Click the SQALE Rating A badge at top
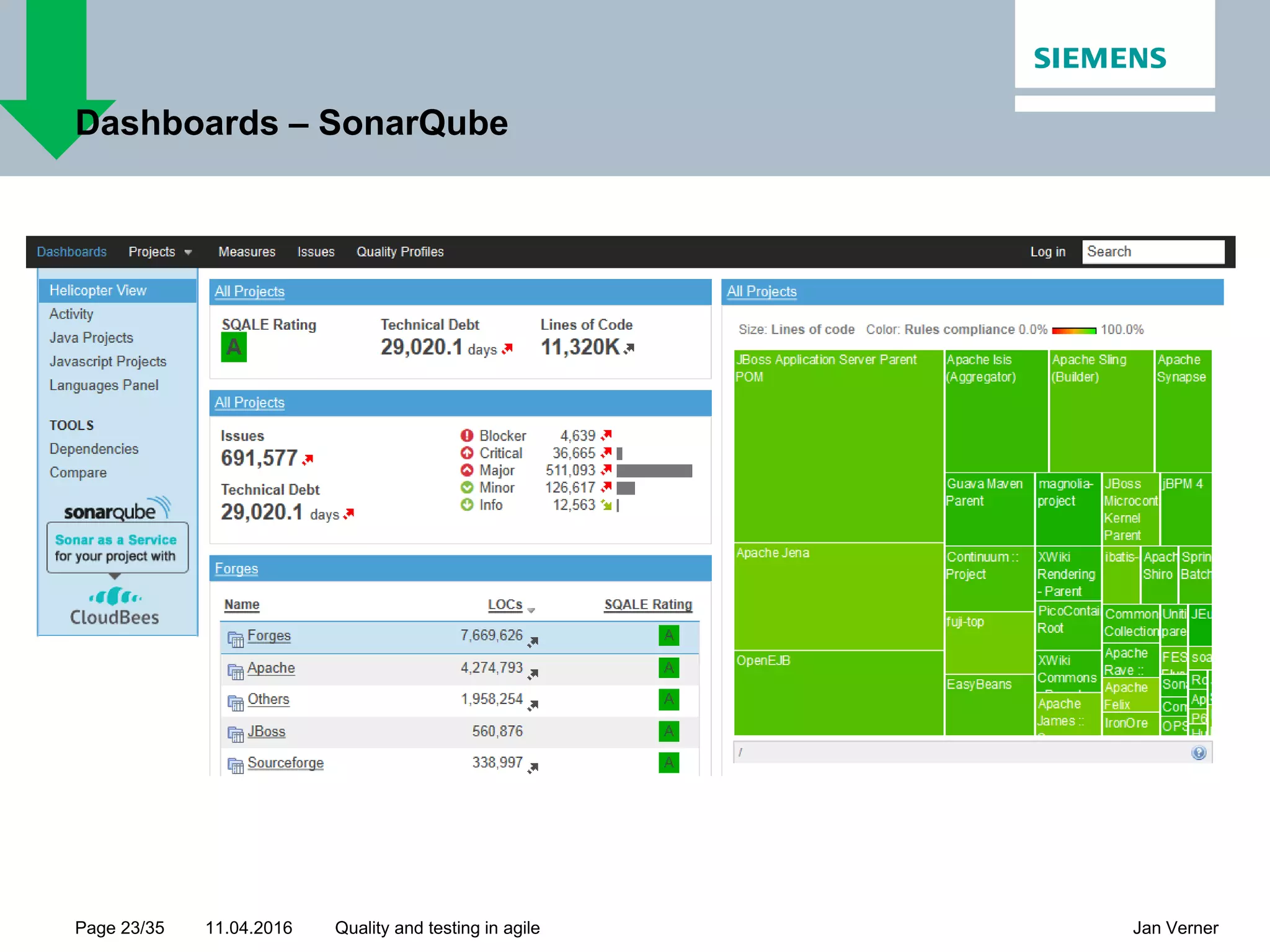Viewport: 1270px width, 952px height. tap(234, 347)
